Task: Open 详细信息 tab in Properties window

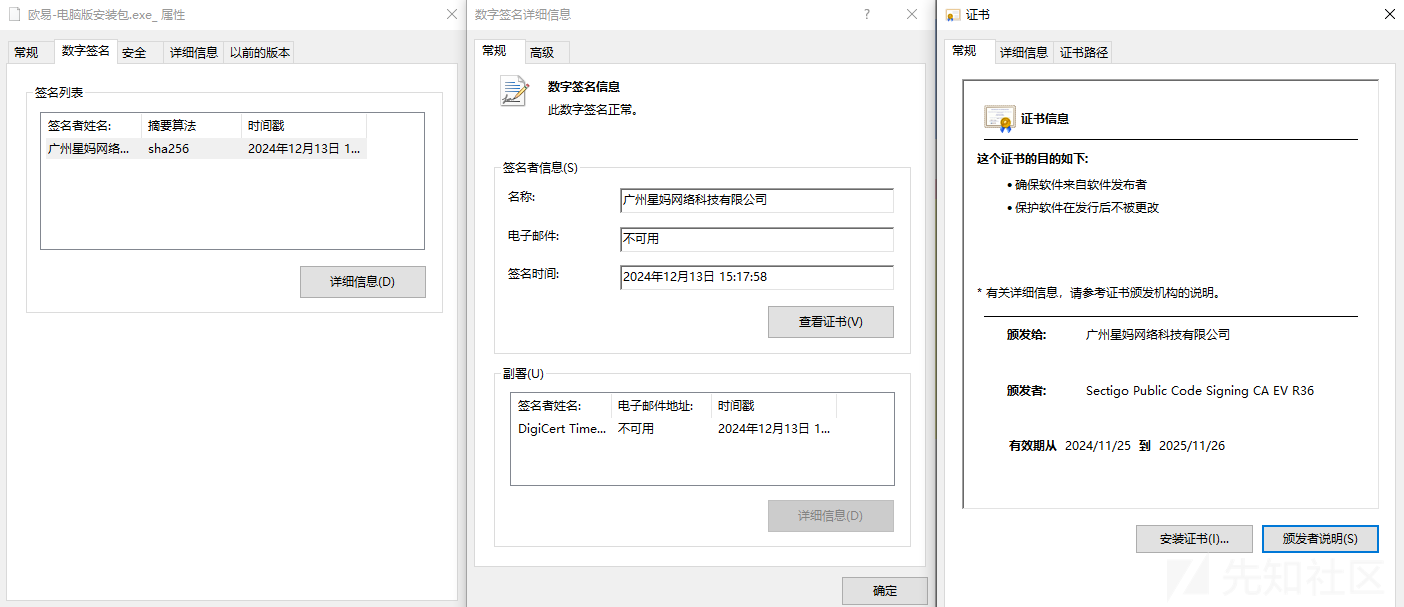Action: click(x=194, y=53)
